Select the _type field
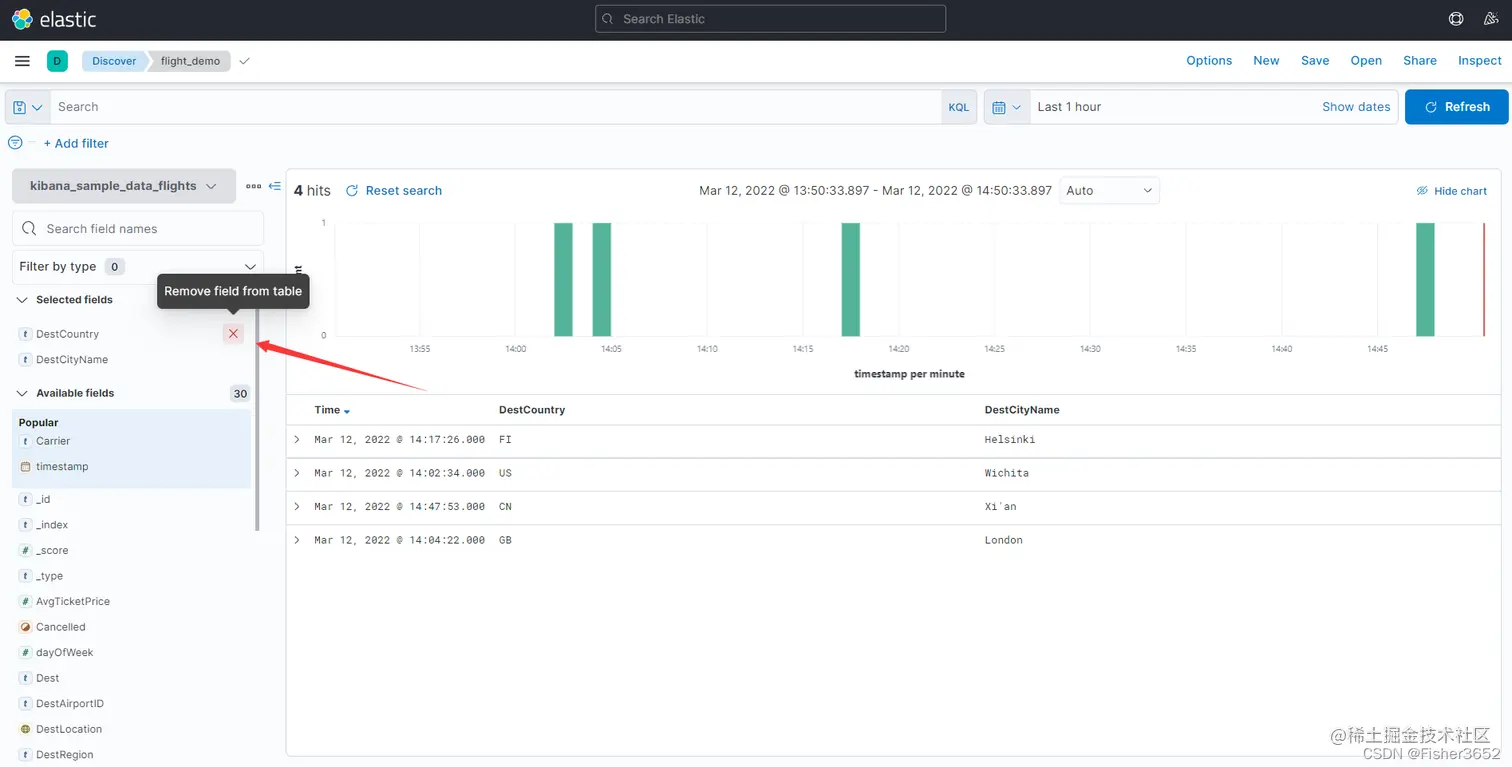1512x767 pixels. (50, 576)
